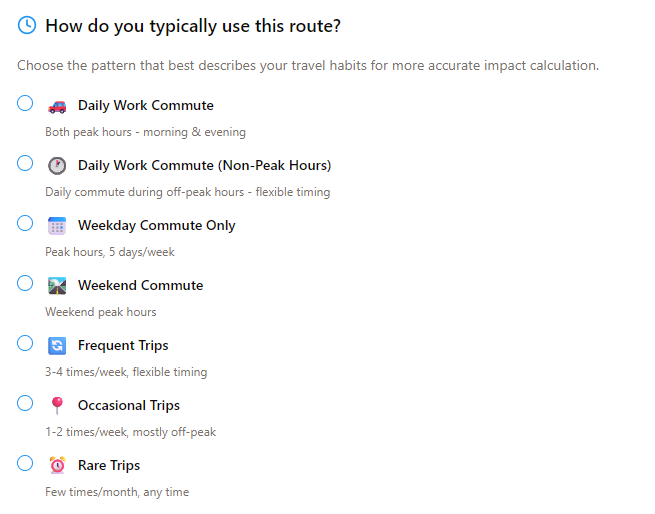Image resolution: width=655 pixels, height=514 pixels.
Task: Click the calendar icon for Weekday Commute Only
Action: 57,226
